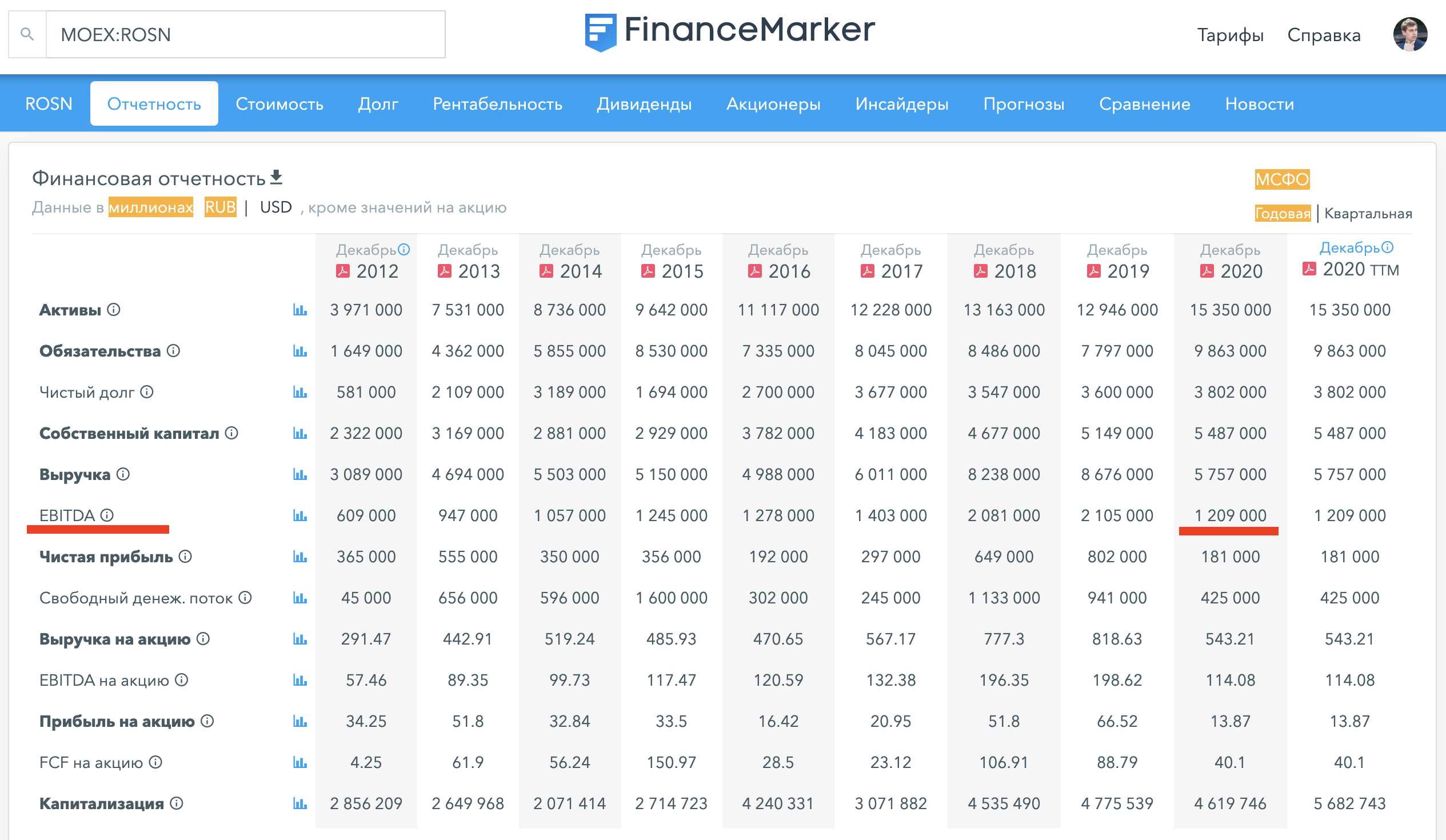Open the 2017 PDF report icon
Screen dimensions: 1446x840
(x=868, y=271)
